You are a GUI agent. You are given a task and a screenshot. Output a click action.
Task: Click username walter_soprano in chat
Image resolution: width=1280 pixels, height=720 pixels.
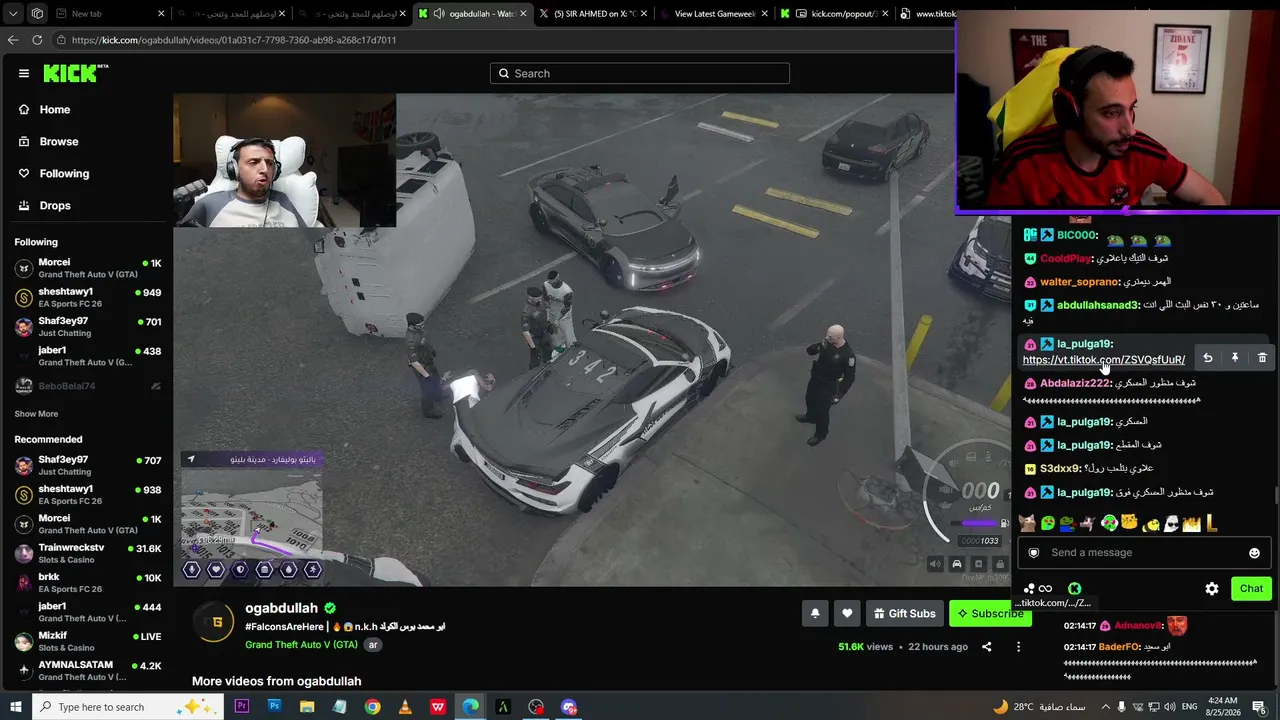pos(1079,282)
